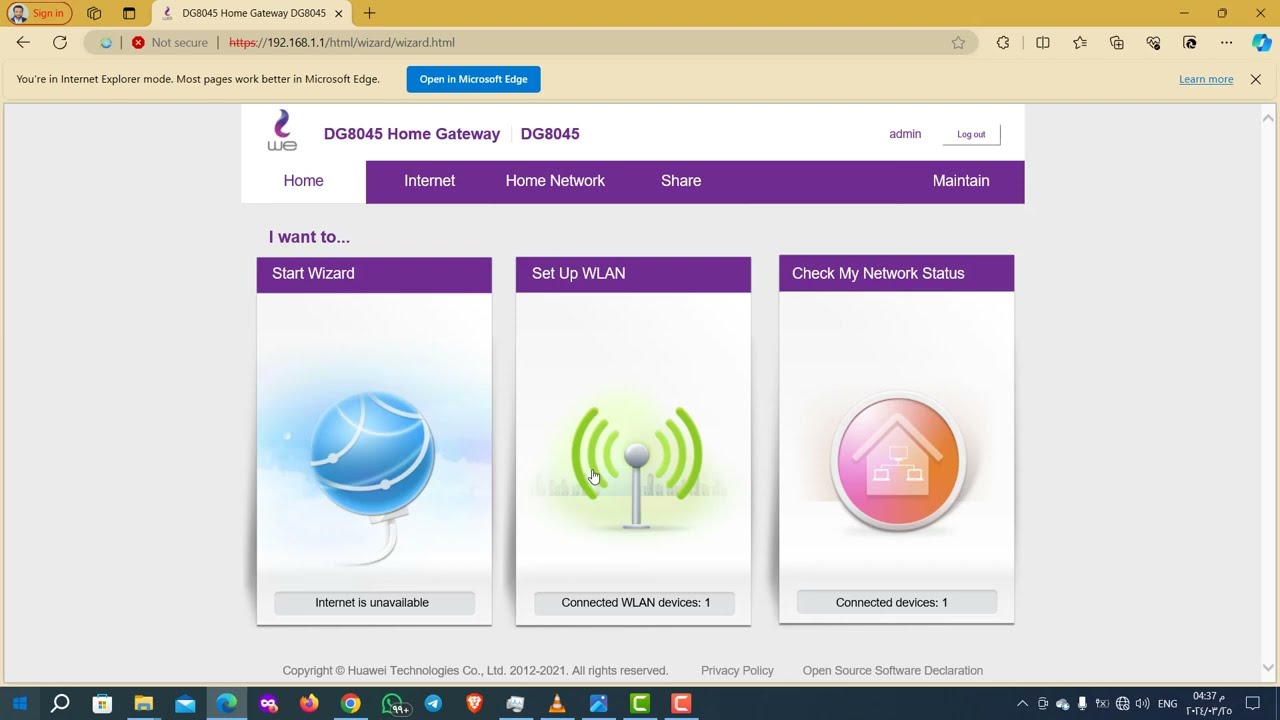The width and height of the screenshot is (1280, 720).
Task: Open Google Chrome from the taskbar
Action: coord(350,704)
